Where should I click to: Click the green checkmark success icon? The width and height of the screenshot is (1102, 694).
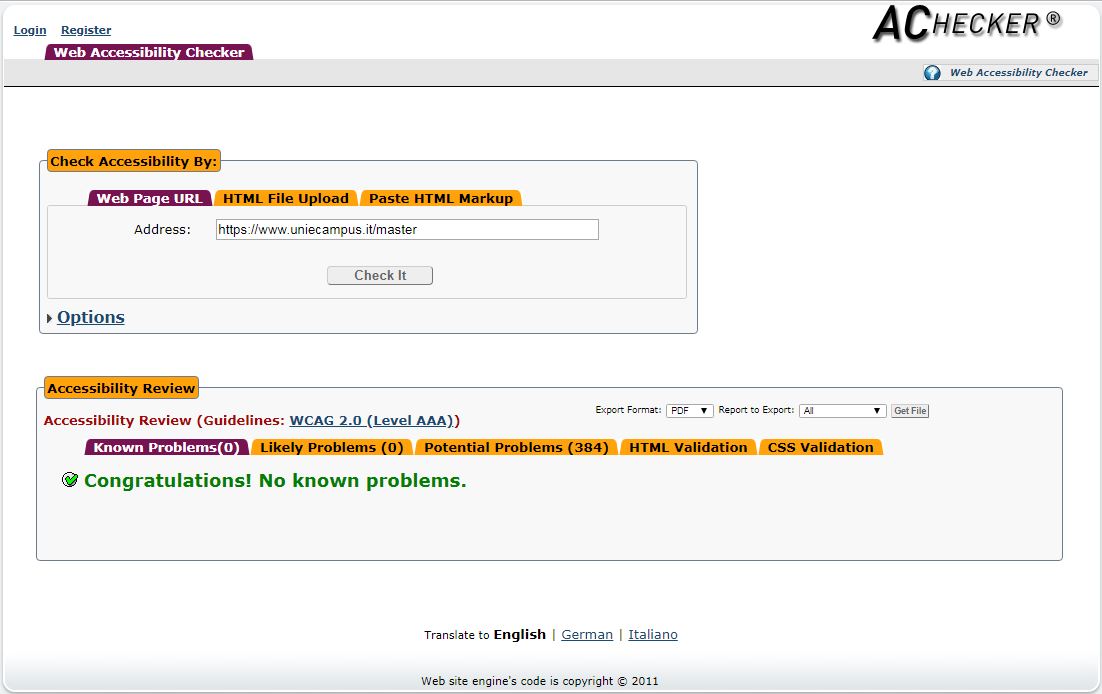[x=70, y=480]
